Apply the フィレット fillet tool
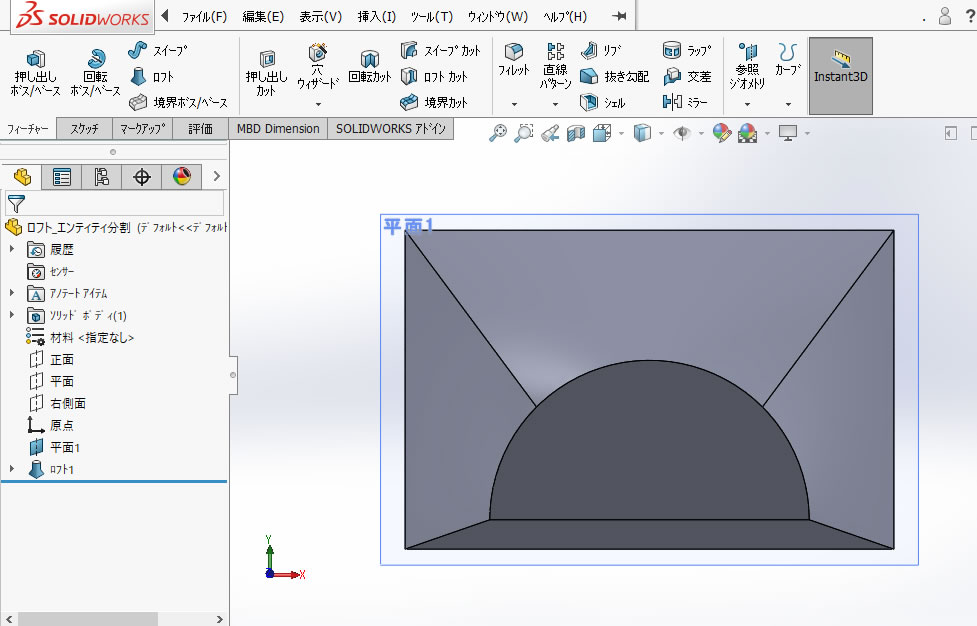Image resolution: width=977 pixels, height=626 pixels. coord(513,60)
